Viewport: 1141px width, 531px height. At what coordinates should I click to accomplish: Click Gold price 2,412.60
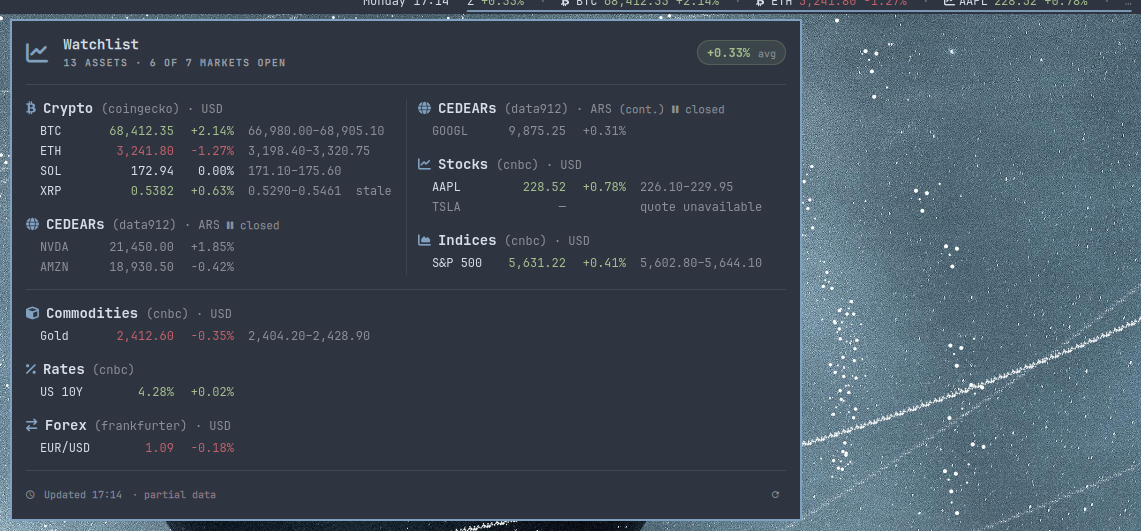[145, 336]
